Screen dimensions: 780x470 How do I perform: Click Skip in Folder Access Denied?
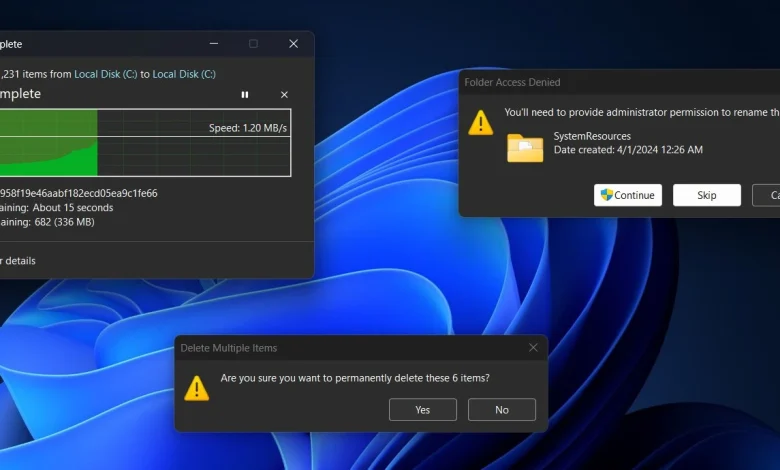click(707, 195)
